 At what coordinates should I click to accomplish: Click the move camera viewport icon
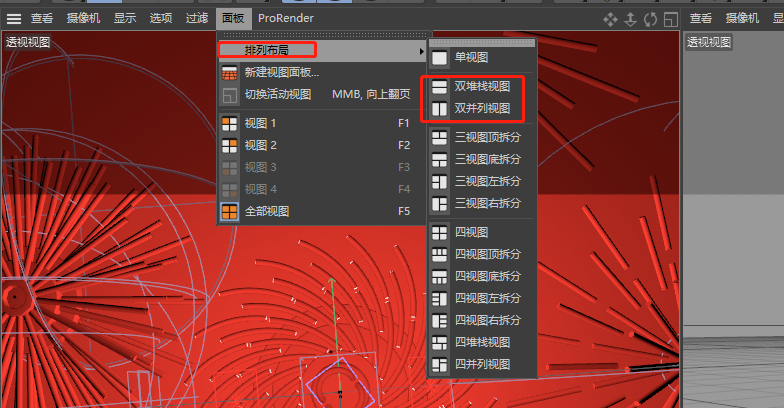pos(610,20)
